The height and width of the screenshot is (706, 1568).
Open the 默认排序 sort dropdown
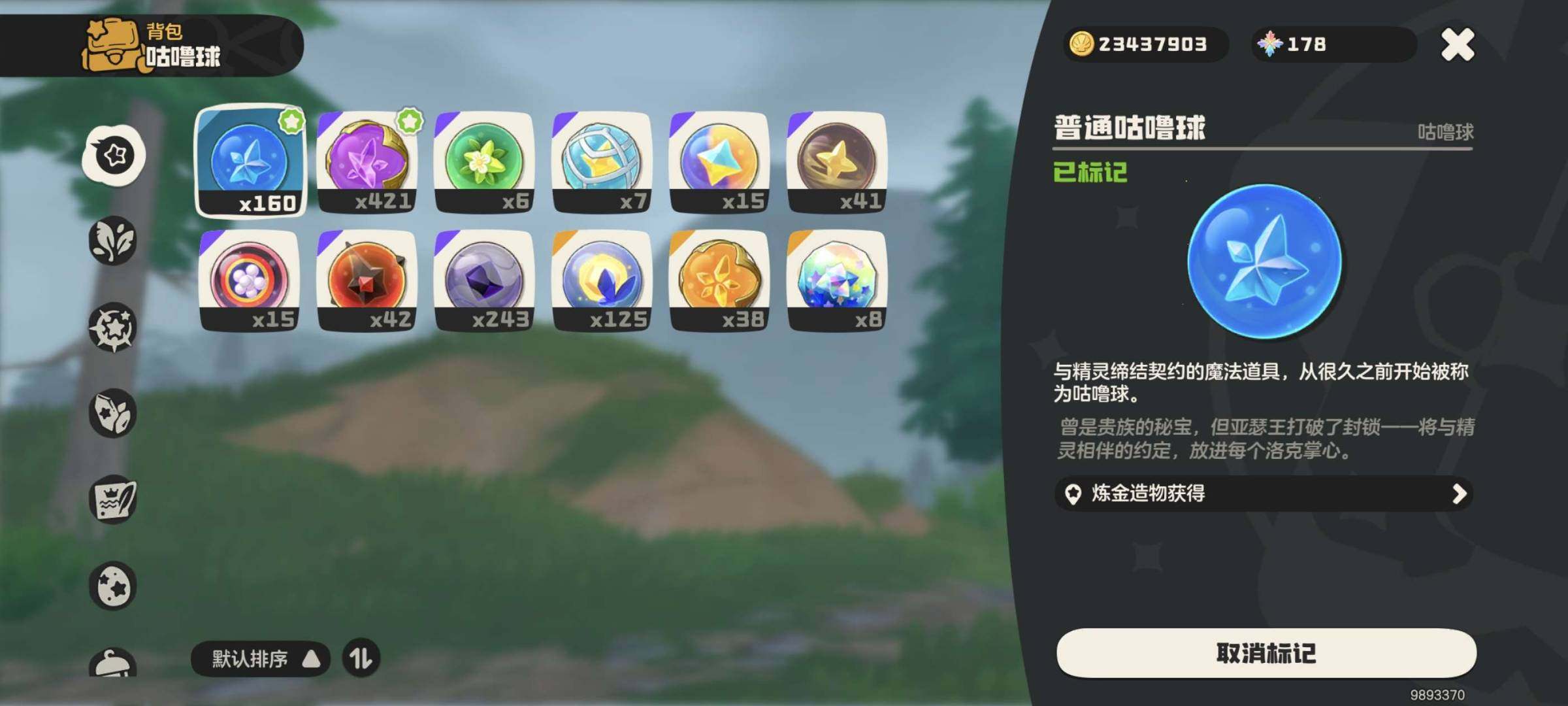pos(260,658)
